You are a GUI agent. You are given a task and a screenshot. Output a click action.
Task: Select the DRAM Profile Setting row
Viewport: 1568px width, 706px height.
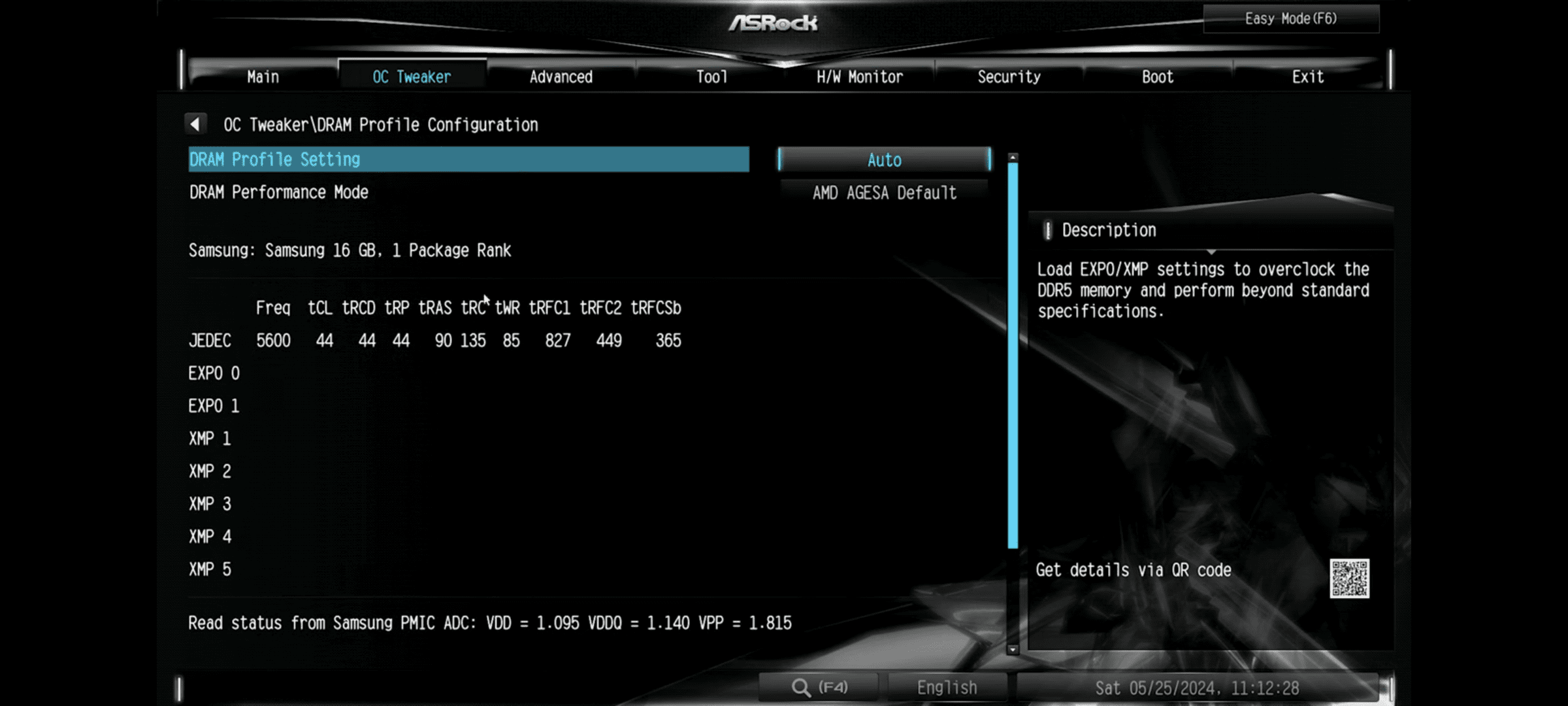tap(468, 160)
